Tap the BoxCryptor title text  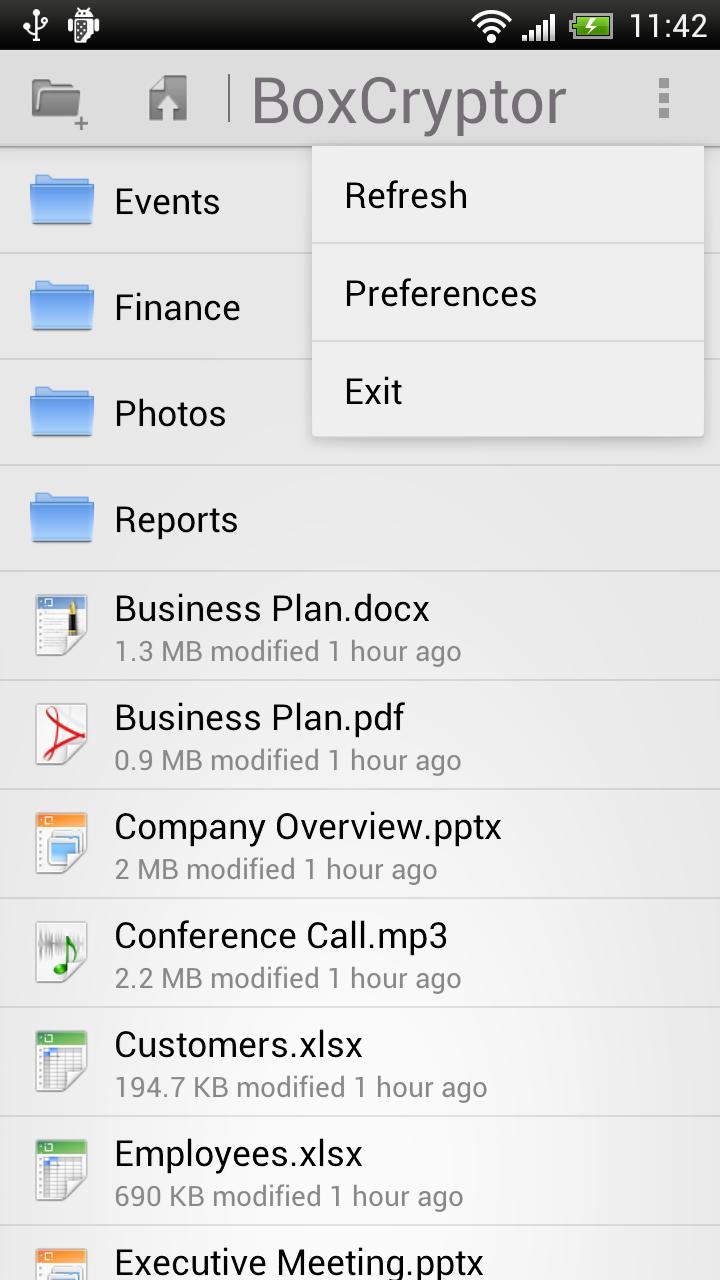(x=408, y=101)
